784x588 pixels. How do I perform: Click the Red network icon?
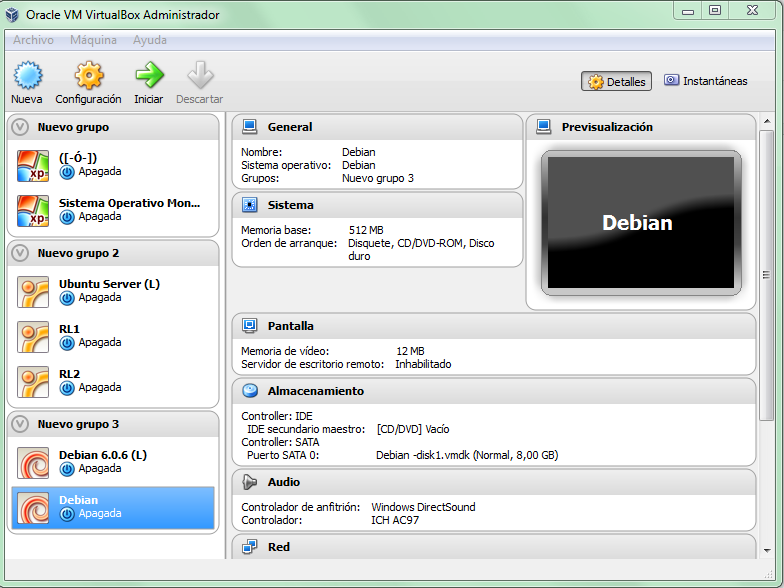(x=250, y=547)
